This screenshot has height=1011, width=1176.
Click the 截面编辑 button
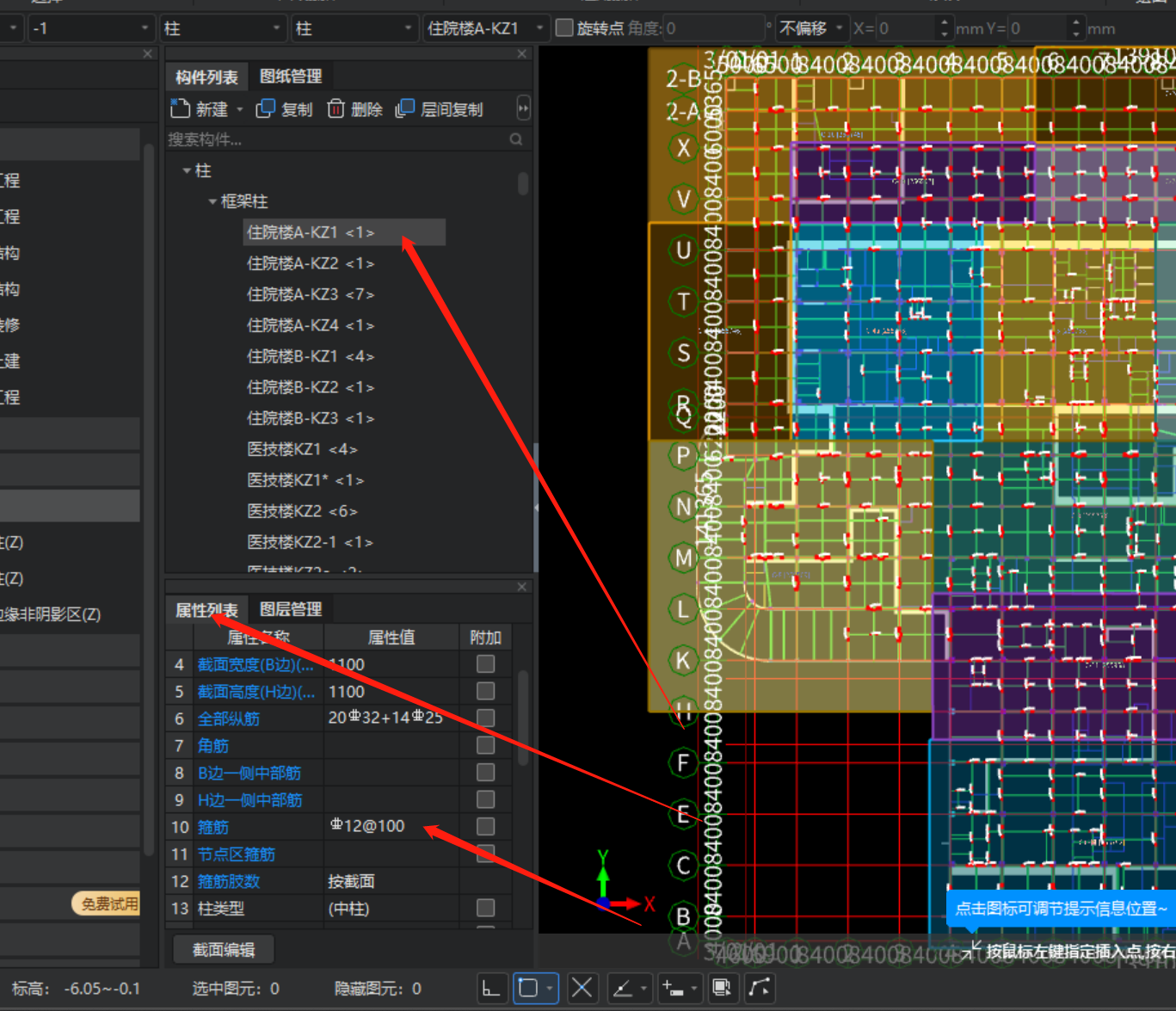click(x=224, y=949)
